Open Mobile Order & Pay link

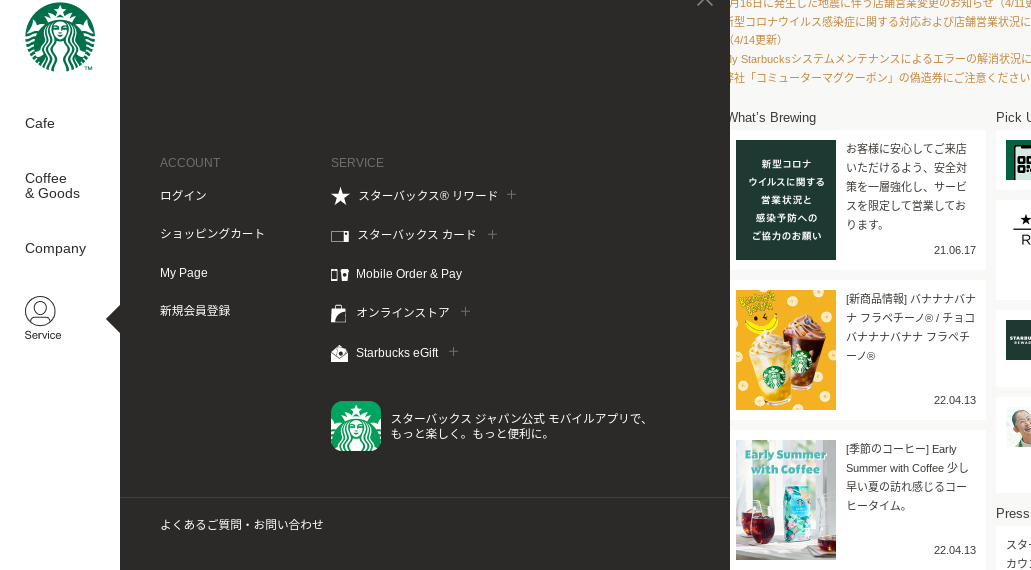409,274
